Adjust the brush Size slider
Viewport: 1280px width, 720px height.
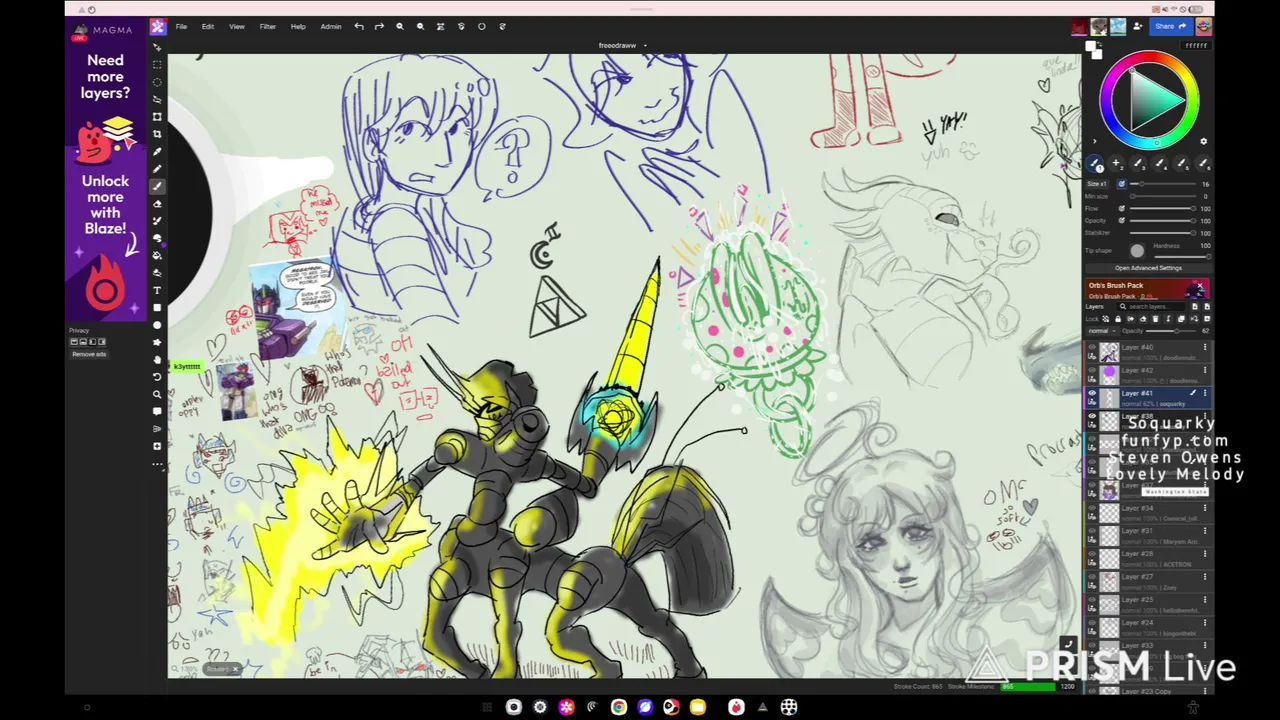point(1162,184)
